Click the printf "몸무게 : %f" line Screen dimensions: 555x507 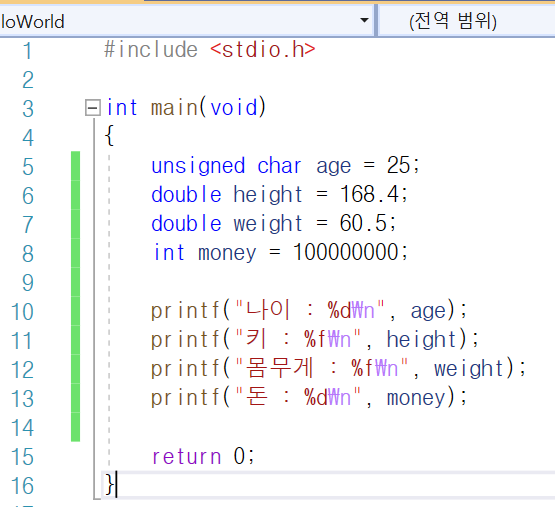(338, 368)
